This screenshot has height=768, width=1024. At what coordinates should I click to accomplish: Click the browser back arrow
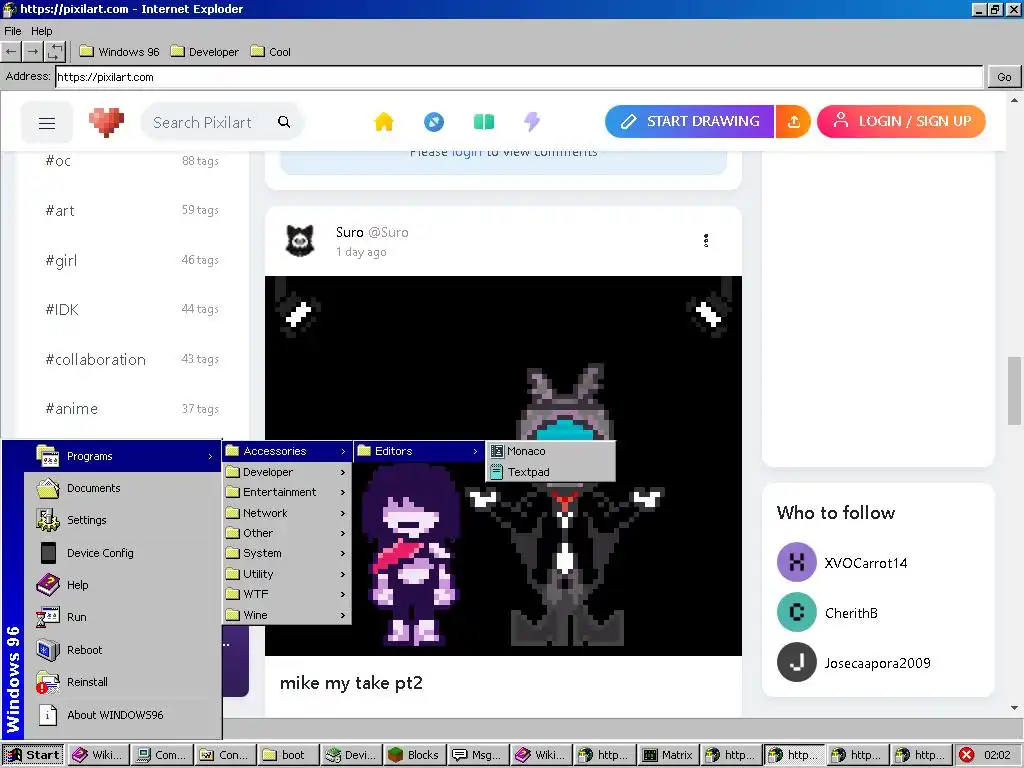[x=11, y=52]
